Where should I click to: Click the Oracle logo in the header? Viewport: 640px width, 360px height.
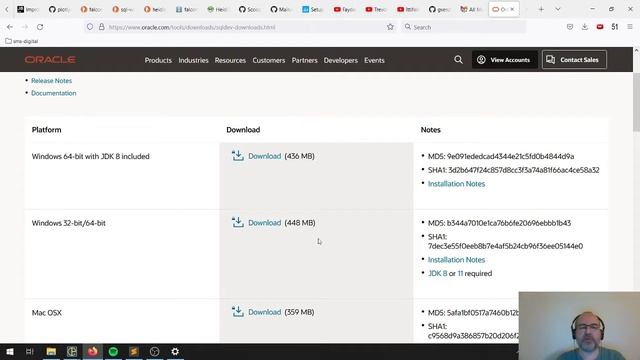tap(50, 60)
